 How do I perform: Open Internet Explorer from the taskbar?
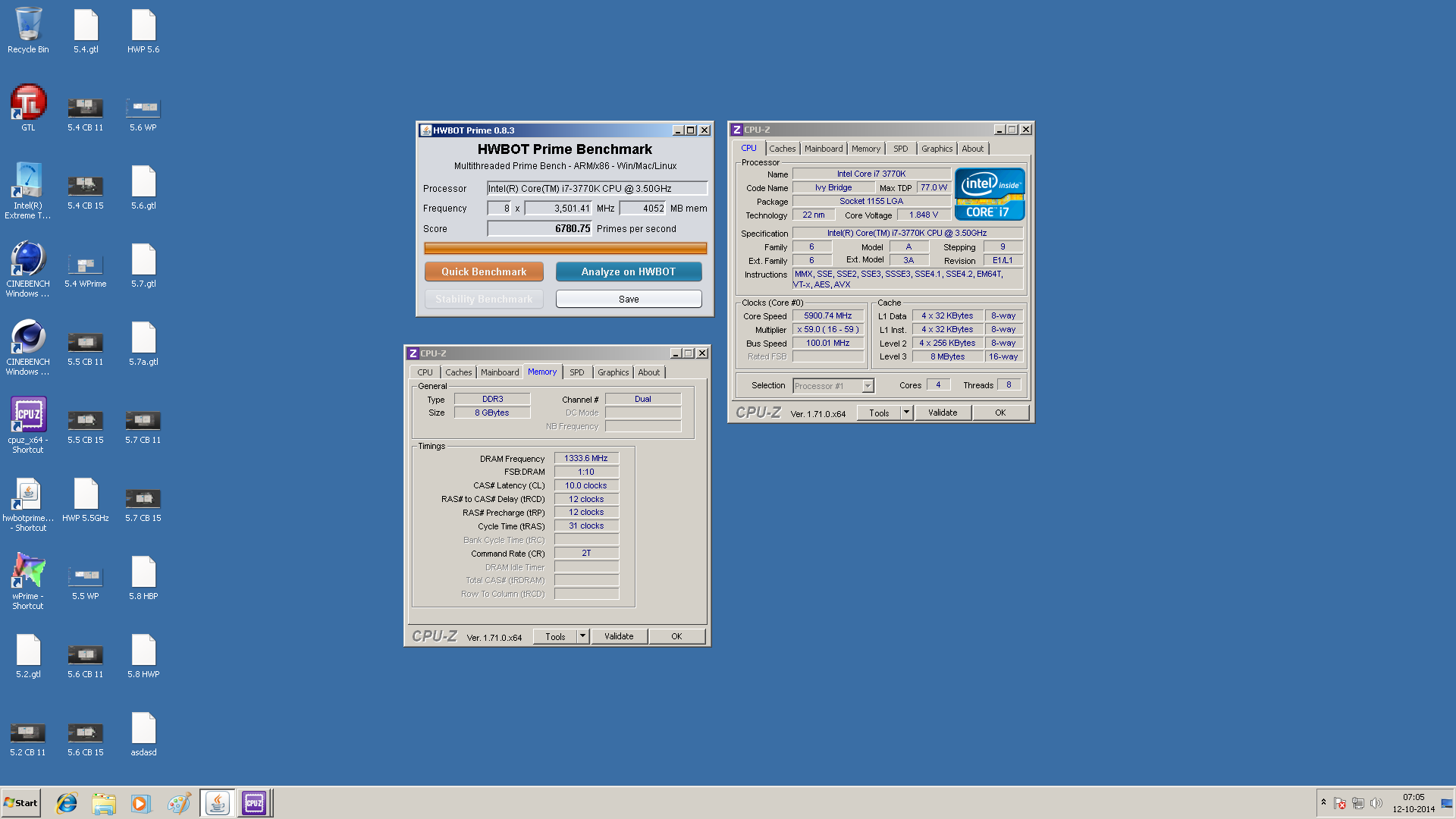click(x=67, y=803)
